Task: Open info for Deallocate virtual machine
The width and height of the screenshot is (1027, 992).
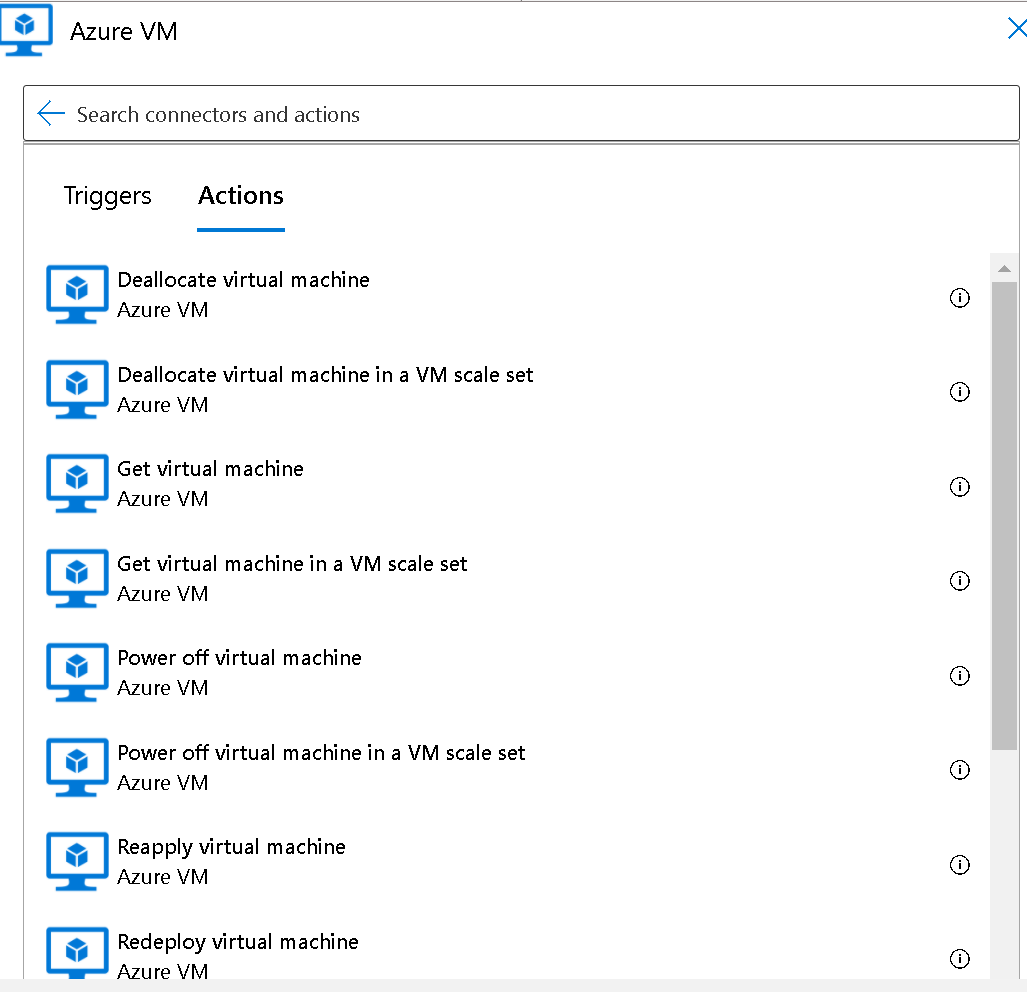Action: 960,297
